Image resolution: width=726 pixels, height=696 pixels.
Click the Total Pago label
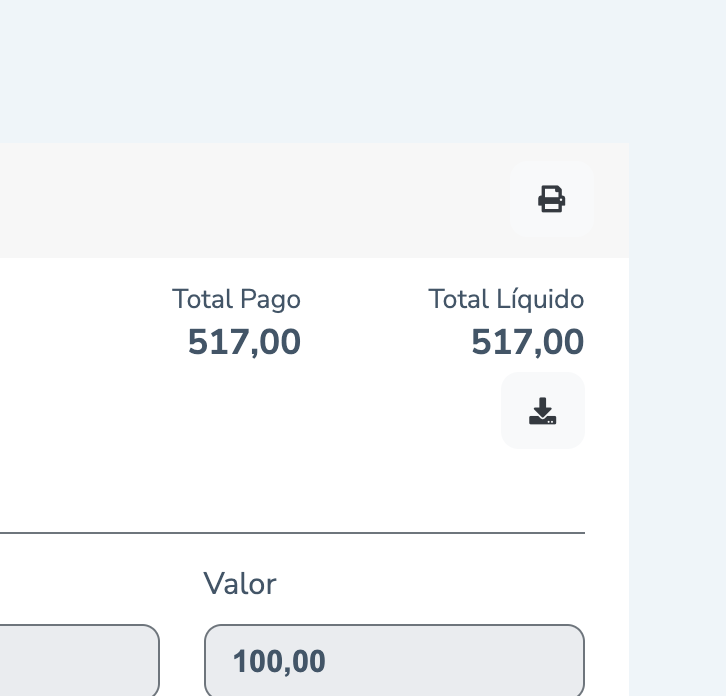236,299
